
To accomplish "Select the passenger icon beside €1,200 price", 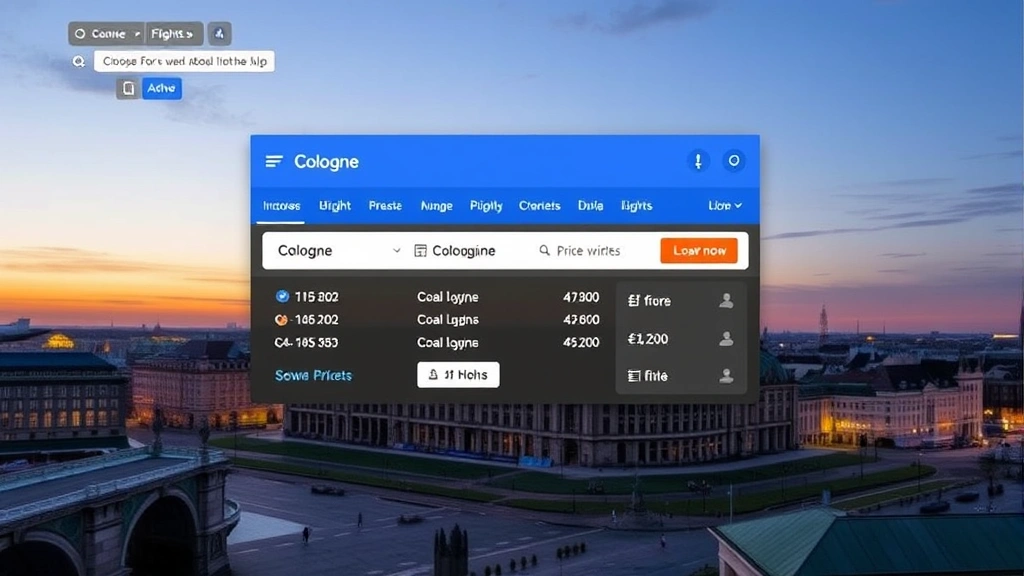I will click(727, 339).
